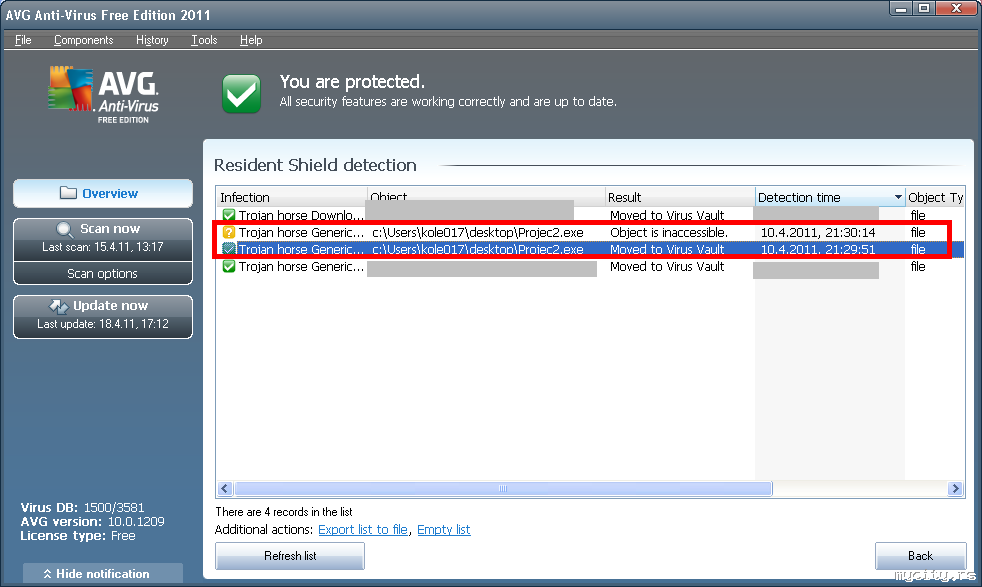982x587 pixels.
Task: Go to the Overview section
Action: 103,194
